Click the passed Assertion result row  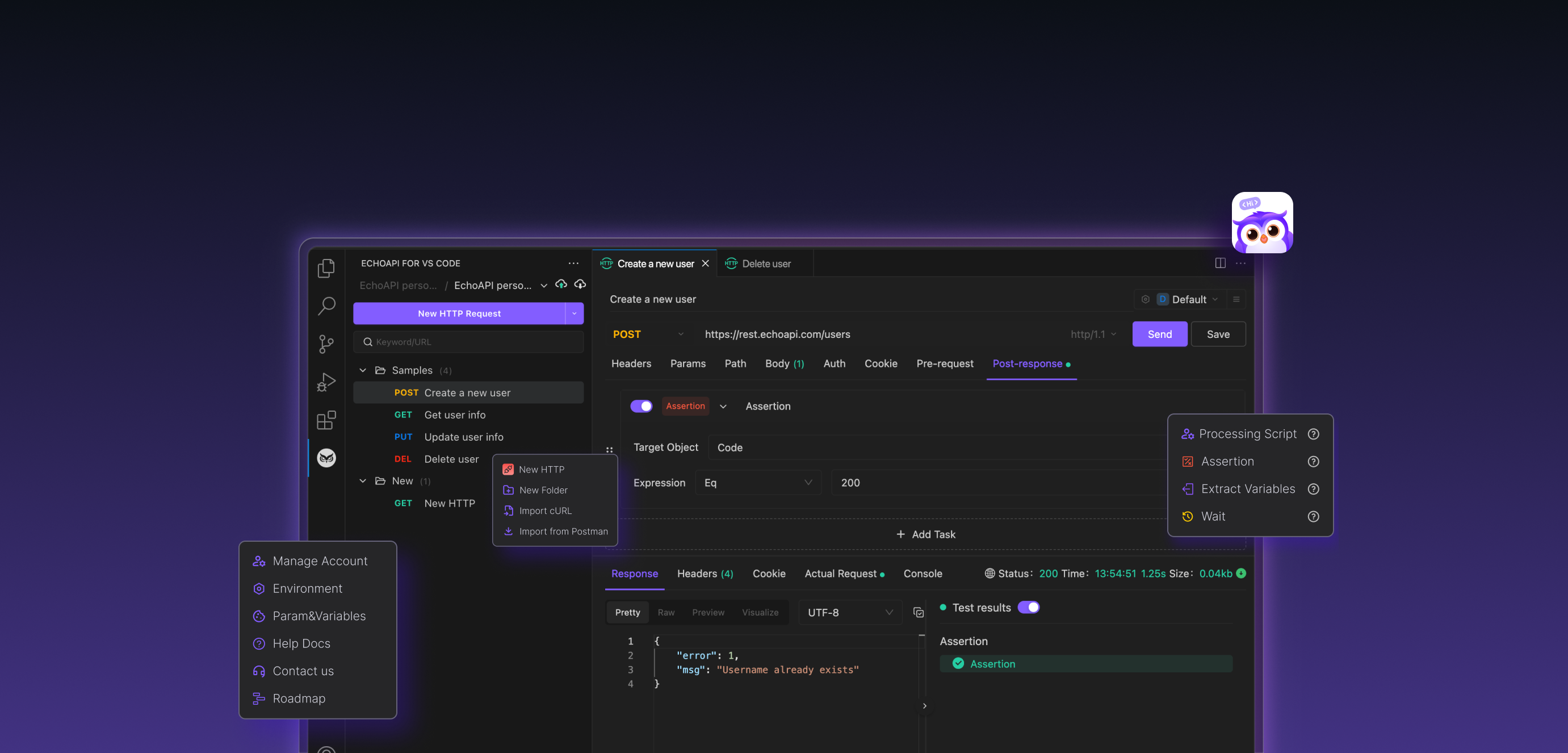point(1086,663)
